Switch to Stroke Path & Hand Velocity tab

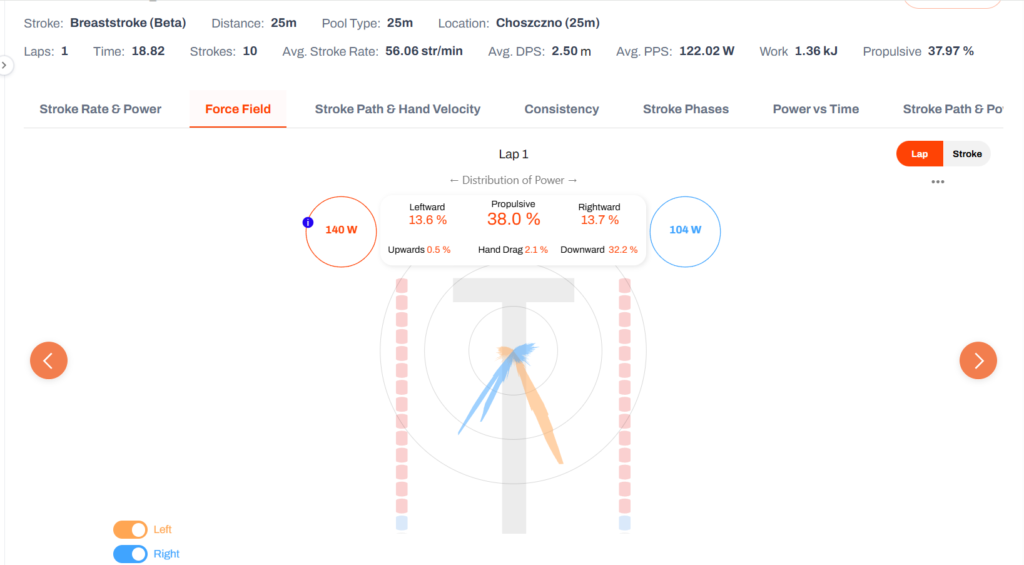398,109
